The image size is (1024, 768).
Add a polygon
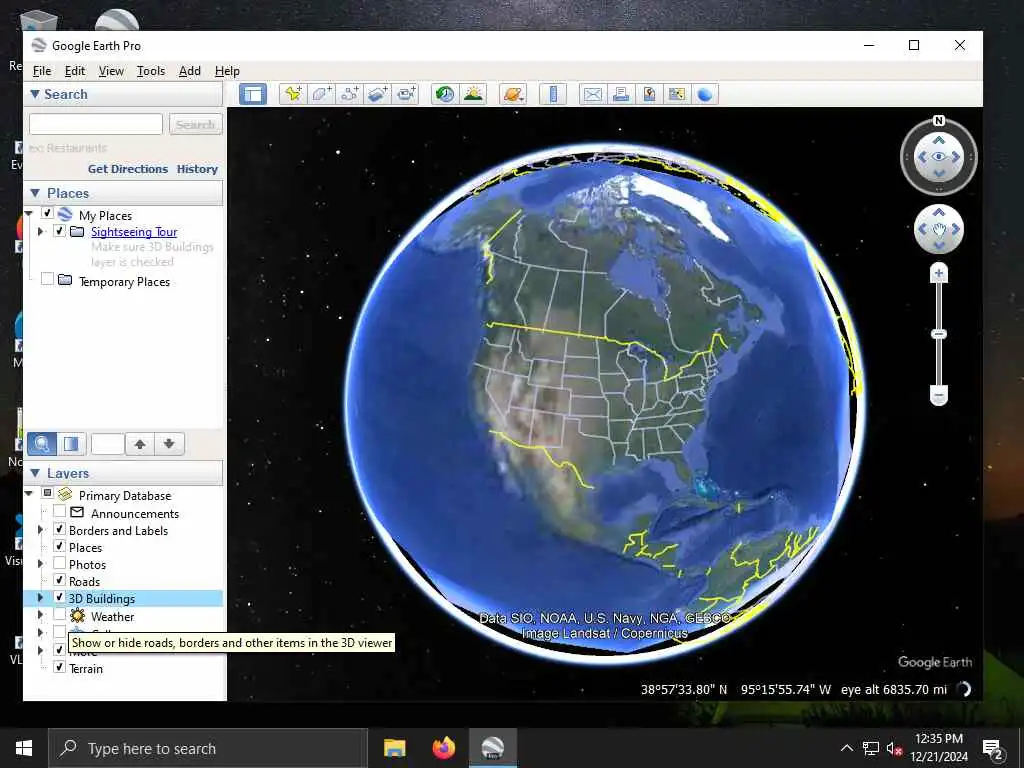click(321, 94)
